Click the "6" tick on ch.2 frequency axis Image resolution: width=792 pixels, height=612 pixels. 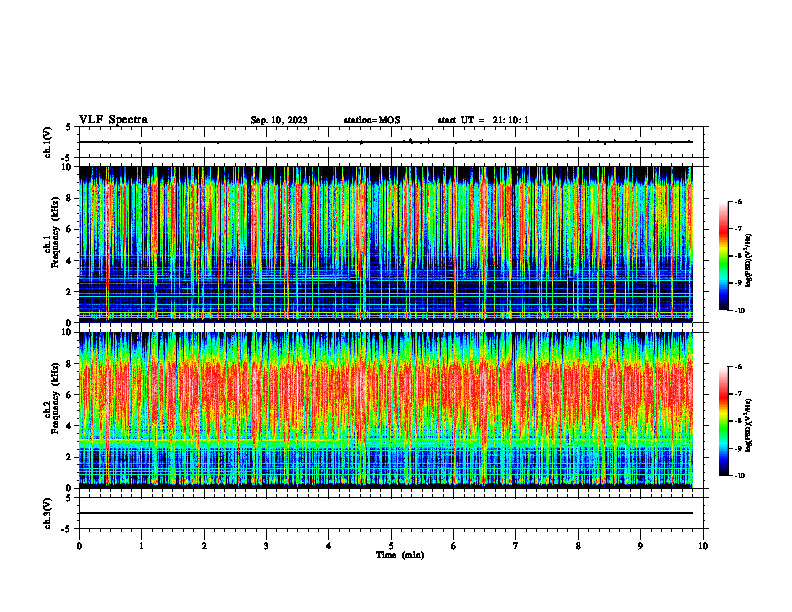click(x=70, y=395)
